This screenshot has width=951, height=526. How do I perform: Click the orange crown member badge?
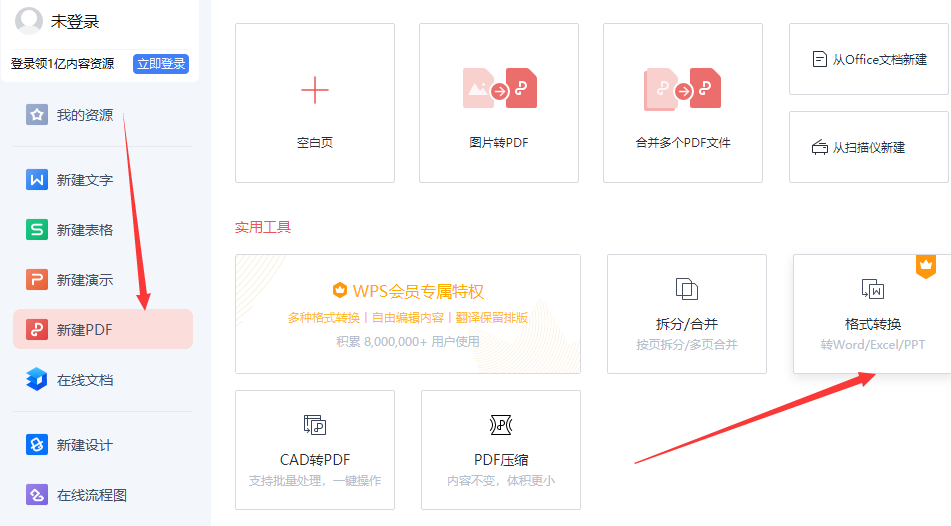tap(926, 266)
